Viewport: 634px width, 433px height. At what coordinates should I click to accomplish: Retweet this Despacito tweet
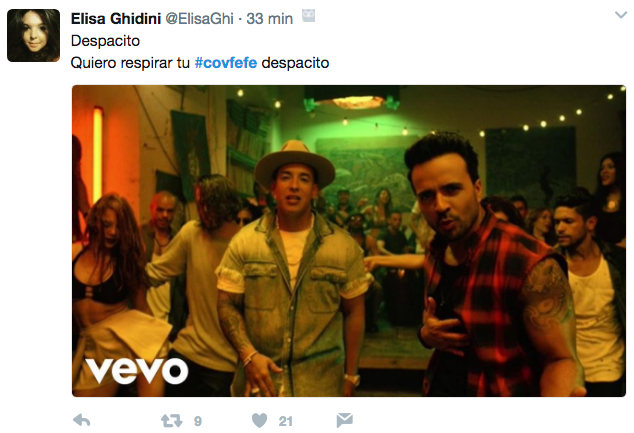pyautogui.click(x=171, y=421)
